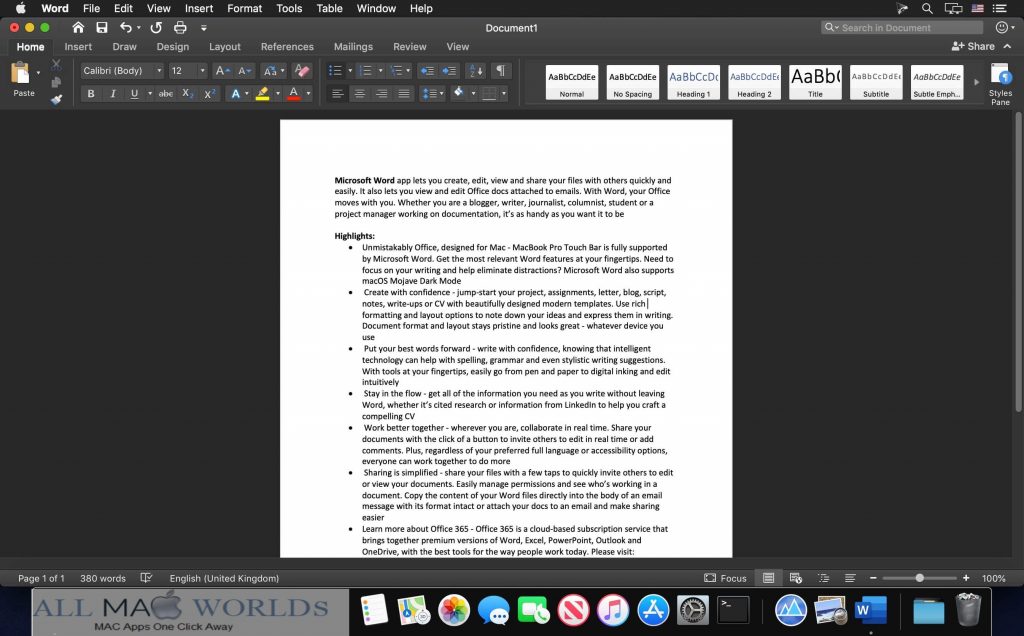The height and width of the screenshot is (636, 1024).
Task: Decrease paragraph indent
Action: tap(427, 71)
